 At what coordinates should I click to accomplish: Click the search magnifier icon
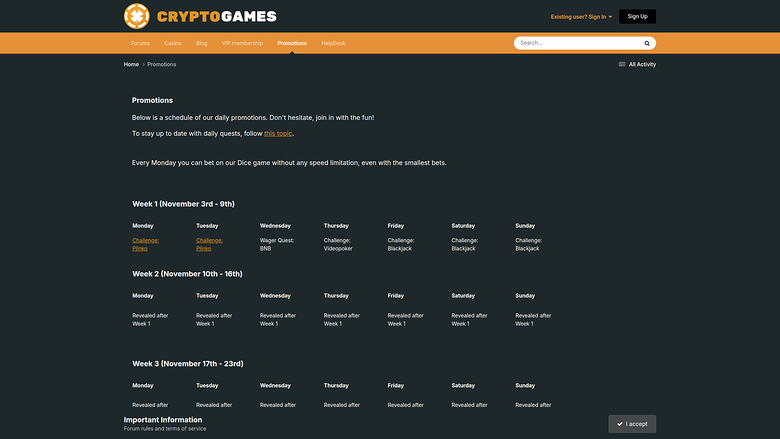[647, 43]
